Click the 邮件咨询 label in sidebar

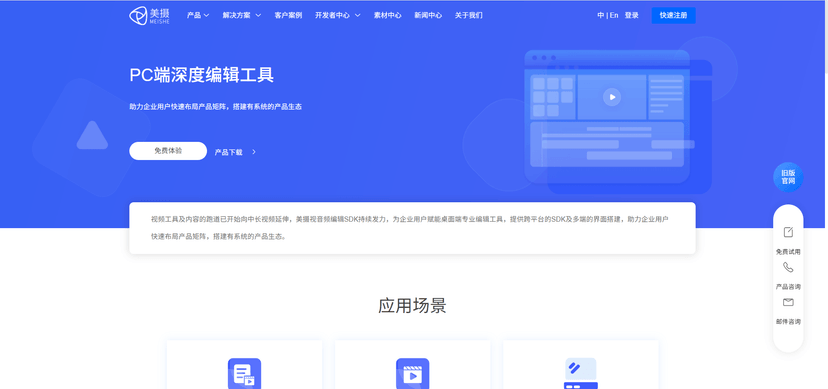click(x=788, y=321)
